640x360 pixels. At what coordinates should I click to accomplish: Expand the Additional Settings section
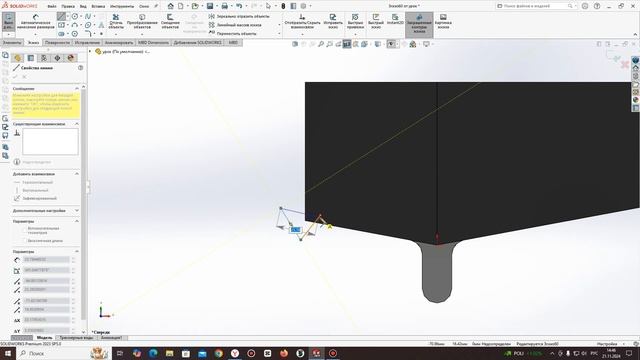[x=77, y=211]
